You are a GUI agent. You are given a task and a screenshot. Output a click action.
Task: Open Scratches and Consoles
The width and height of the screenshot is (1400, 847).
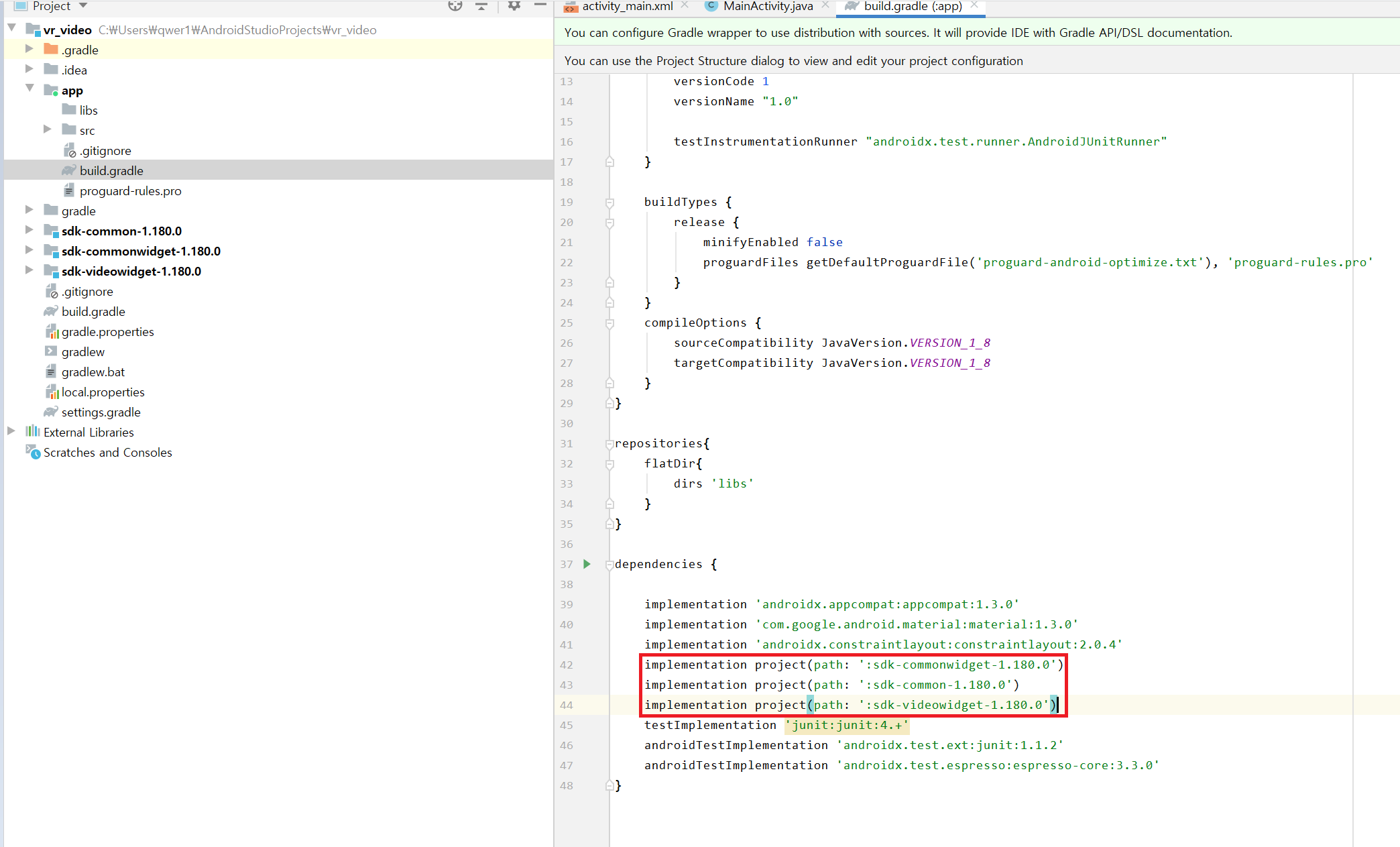107,453
